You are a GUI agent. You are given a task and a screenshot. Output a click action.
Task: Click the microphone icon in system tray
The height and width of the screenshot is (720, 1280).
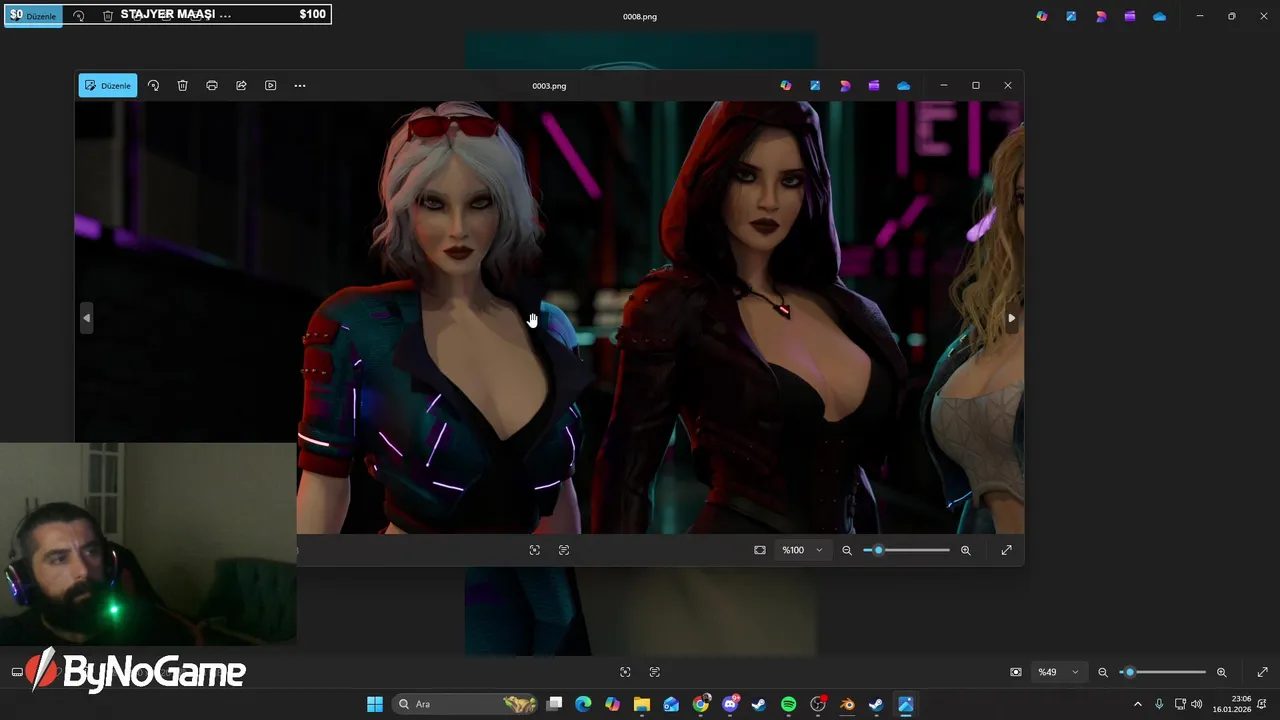pos(1159,704)
